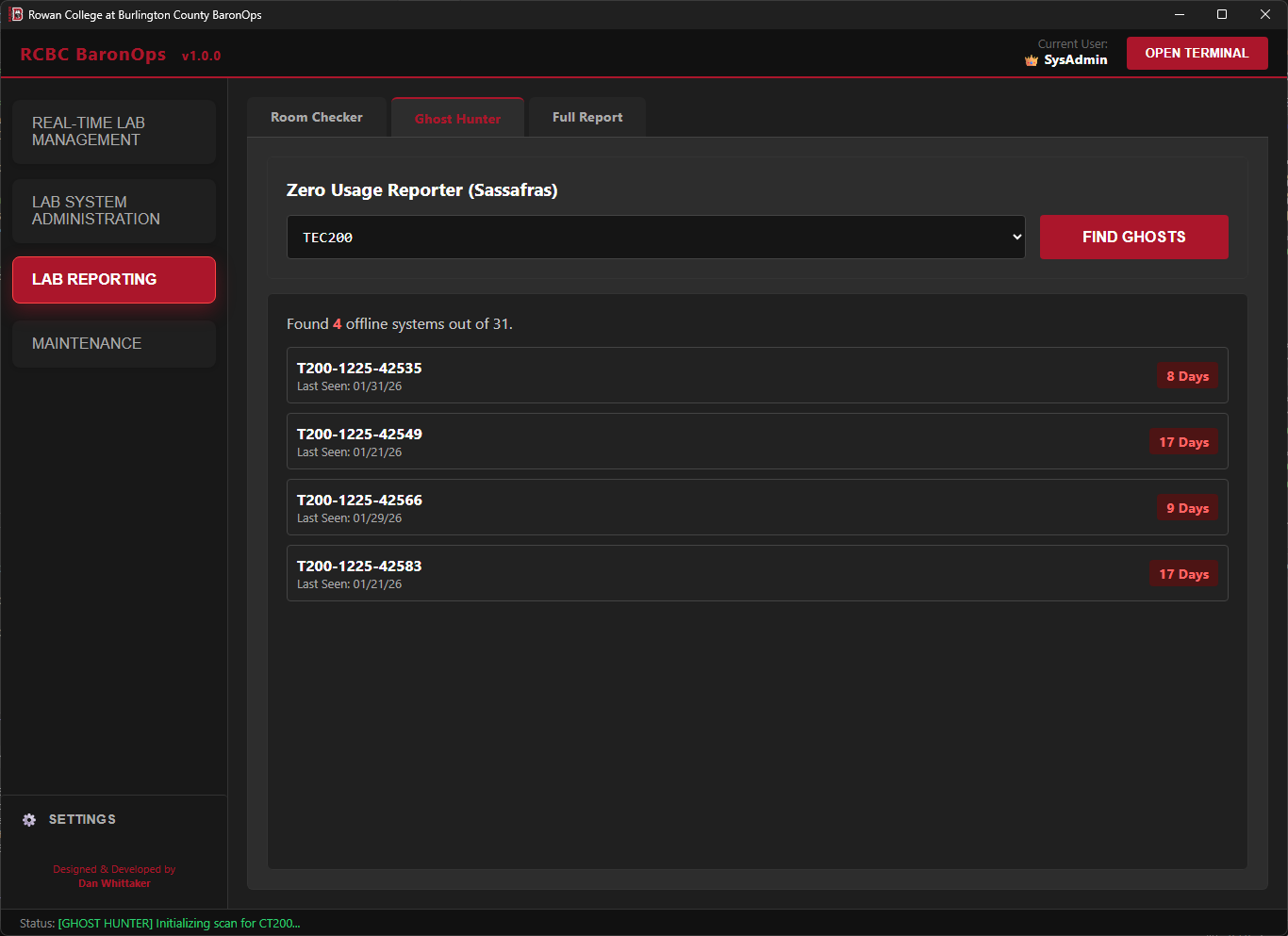
Task: Open LAB SYSTEM ADMINISTRATION section
Action: (113, 210)
